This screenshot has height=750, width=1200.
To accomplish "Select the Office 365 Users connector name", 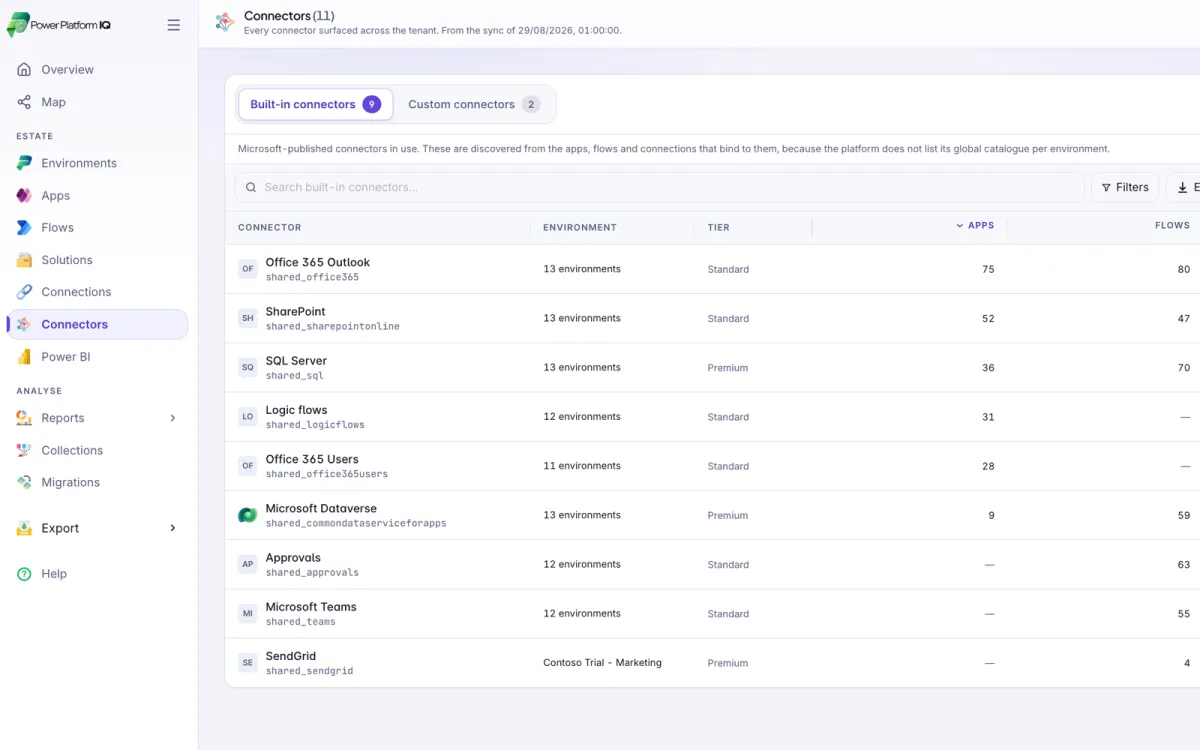I will pyautogui.click(x=312, y=459).
